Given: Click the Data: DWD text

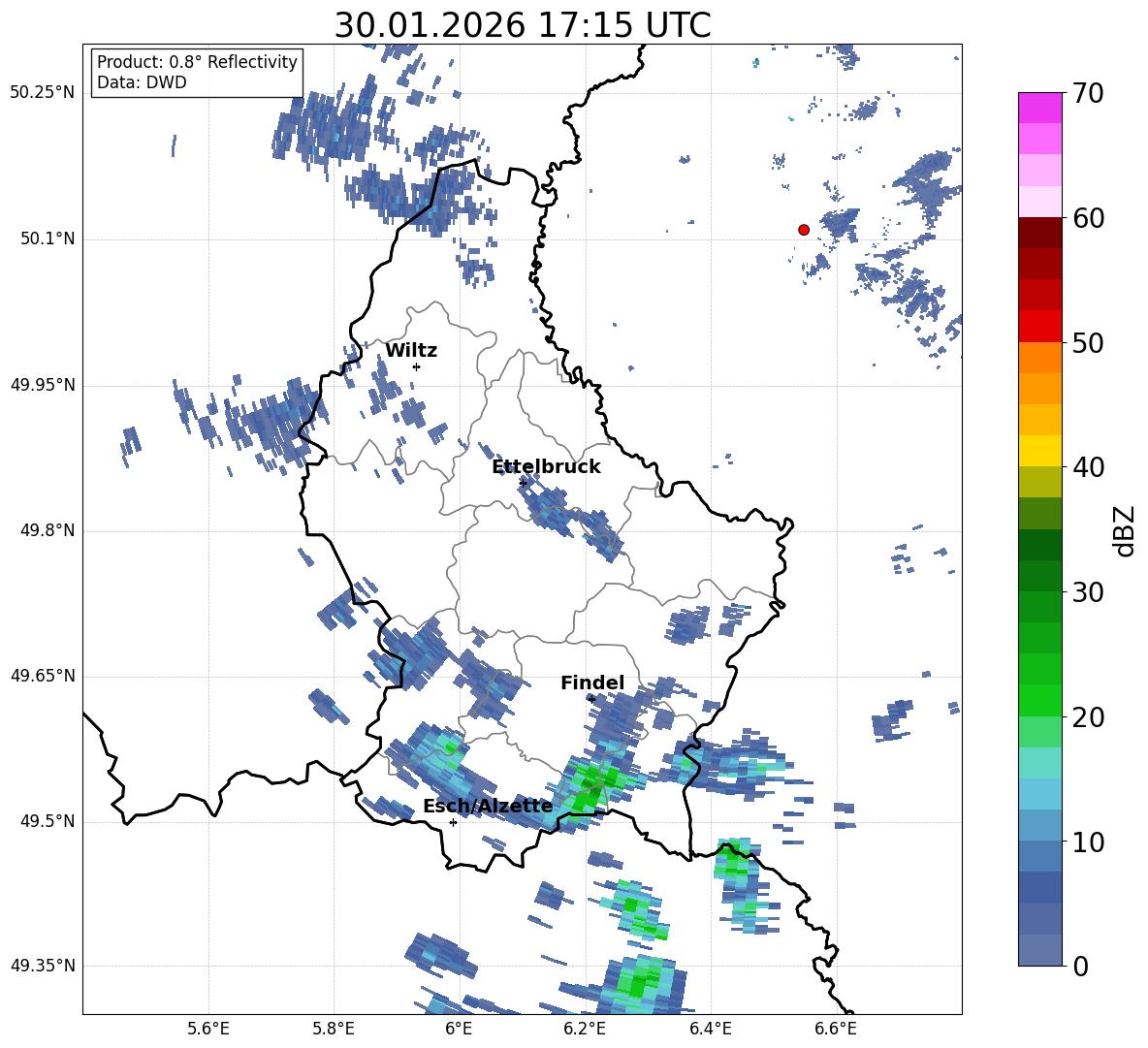Looking at the screenshot, I should click(142, 82).
